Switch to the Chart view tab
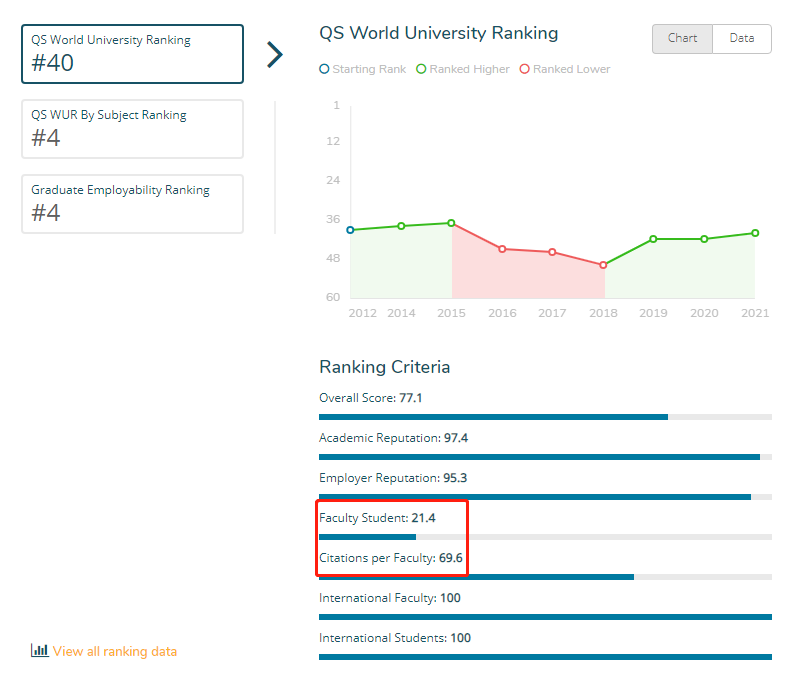Viewport: 801px width, 695px height. (x=682, y=38)
